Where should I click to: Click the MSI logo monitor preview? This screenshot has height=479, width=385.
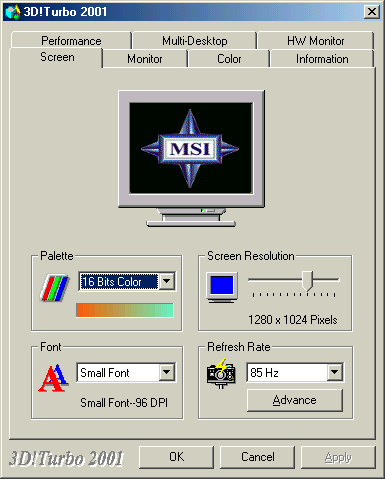(191, 159)
